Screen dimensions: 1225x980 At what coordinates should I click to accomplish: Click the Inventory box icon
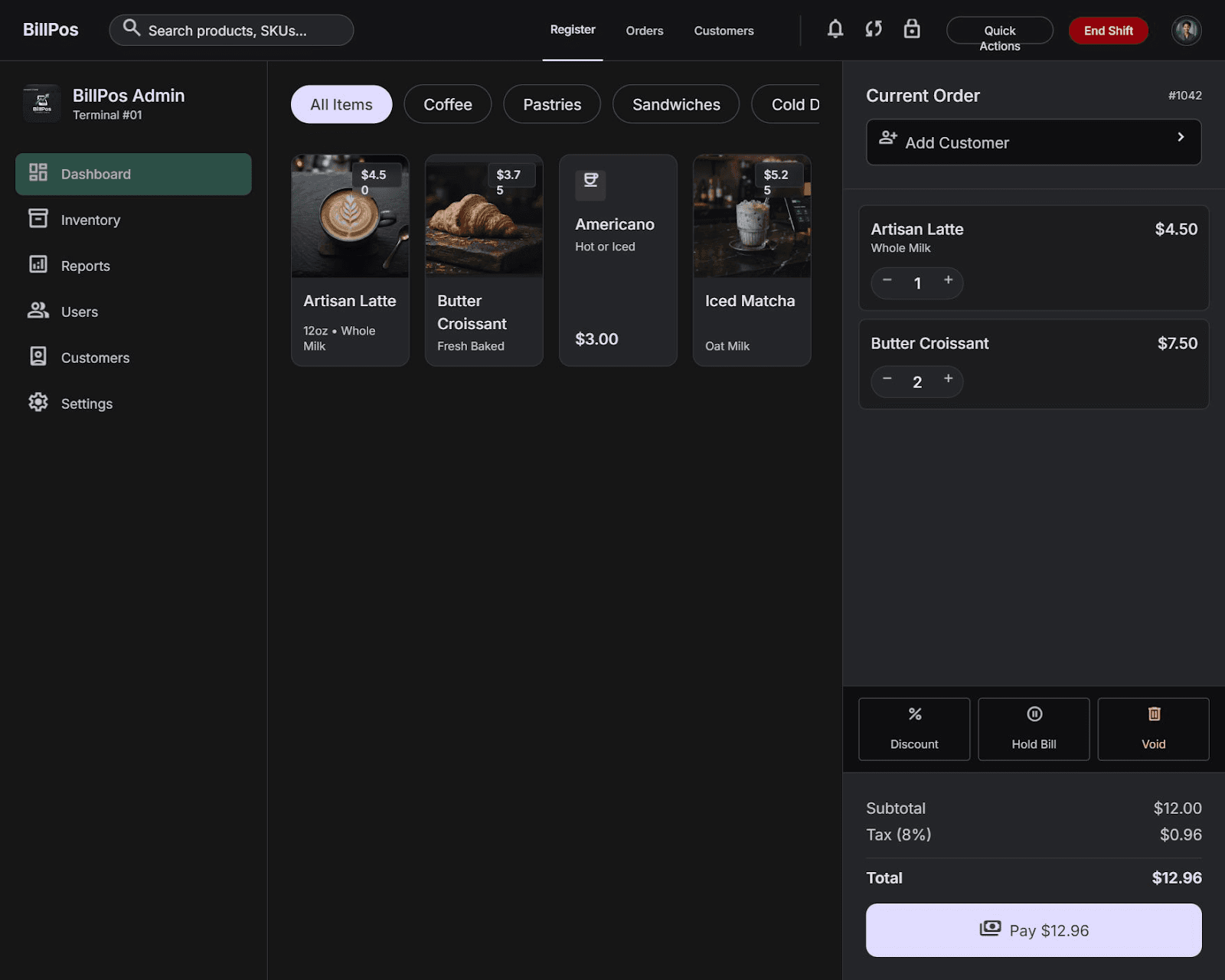pos(38,218)
